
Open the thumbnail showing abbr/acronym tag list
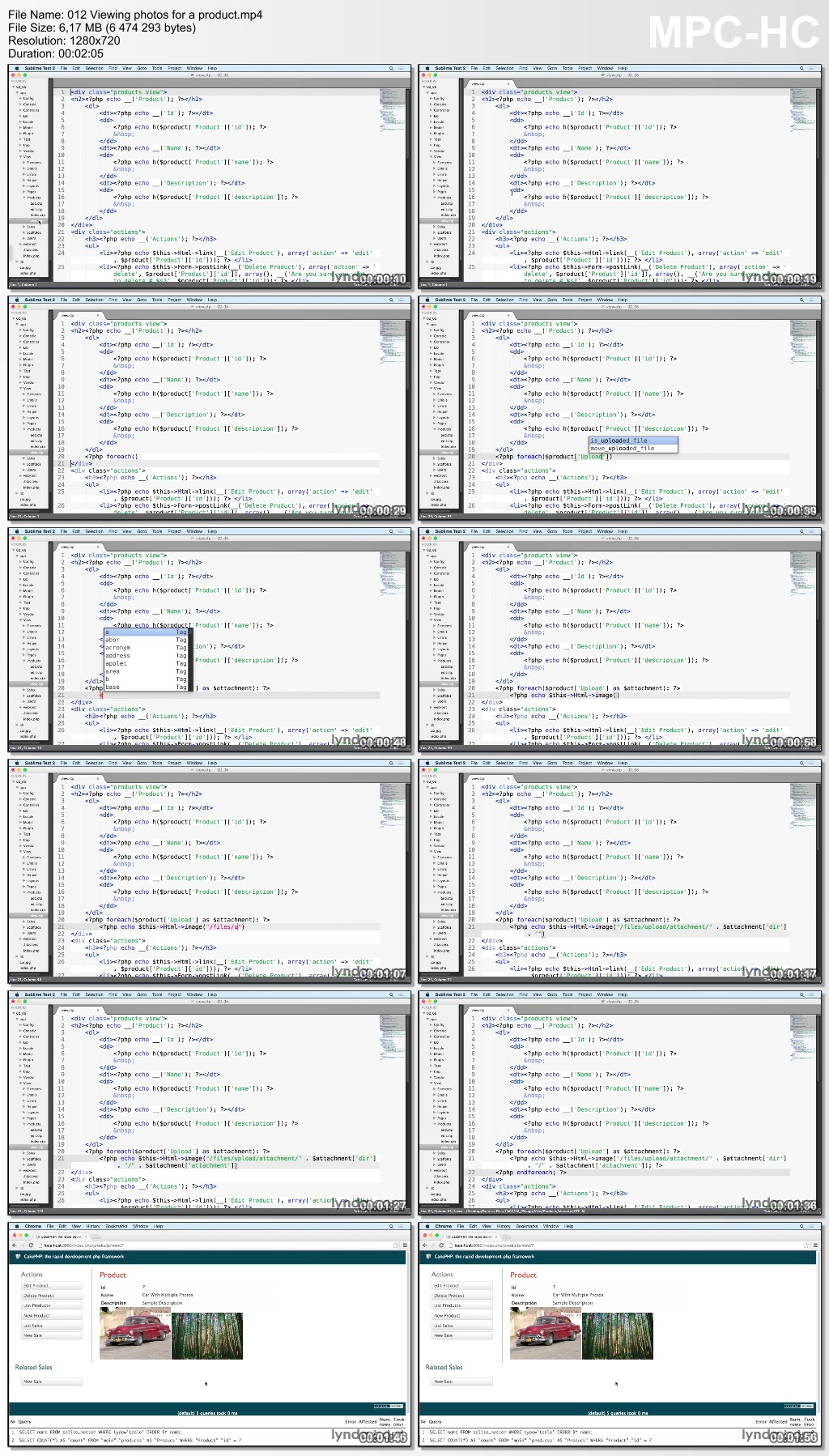(210, 640)
